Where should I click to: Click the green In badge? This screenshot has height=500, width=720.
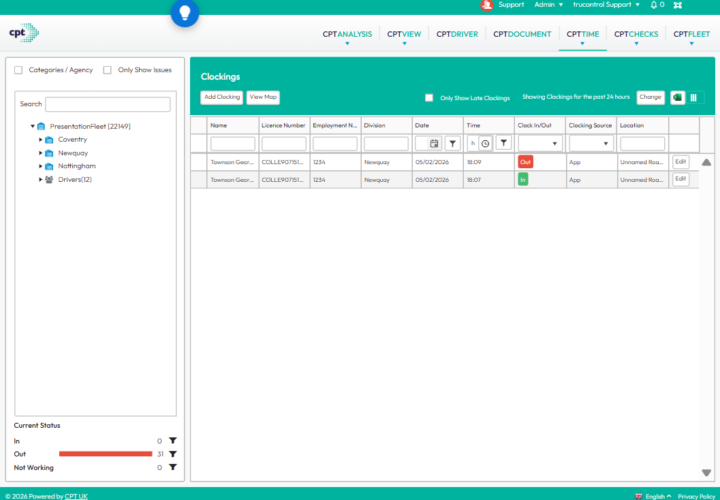click(x=523, y=180)
